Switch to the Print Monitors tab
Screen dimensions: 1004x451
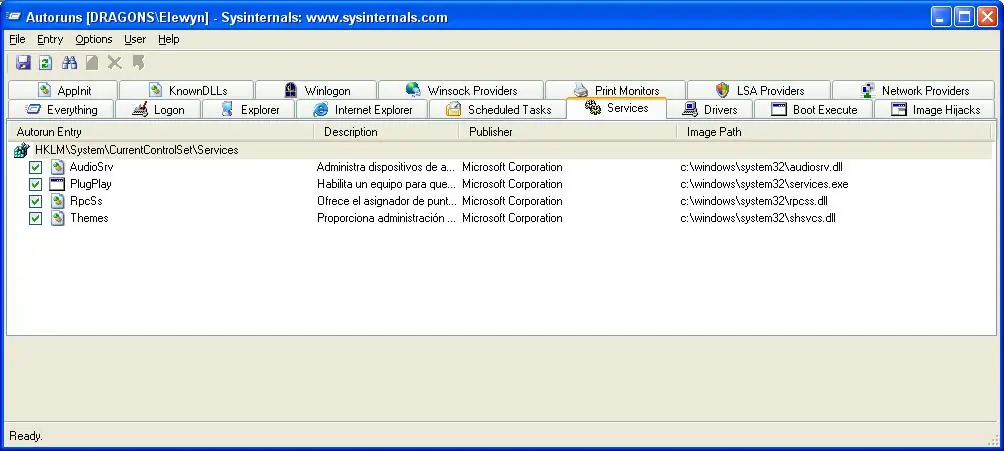point(615,90)
